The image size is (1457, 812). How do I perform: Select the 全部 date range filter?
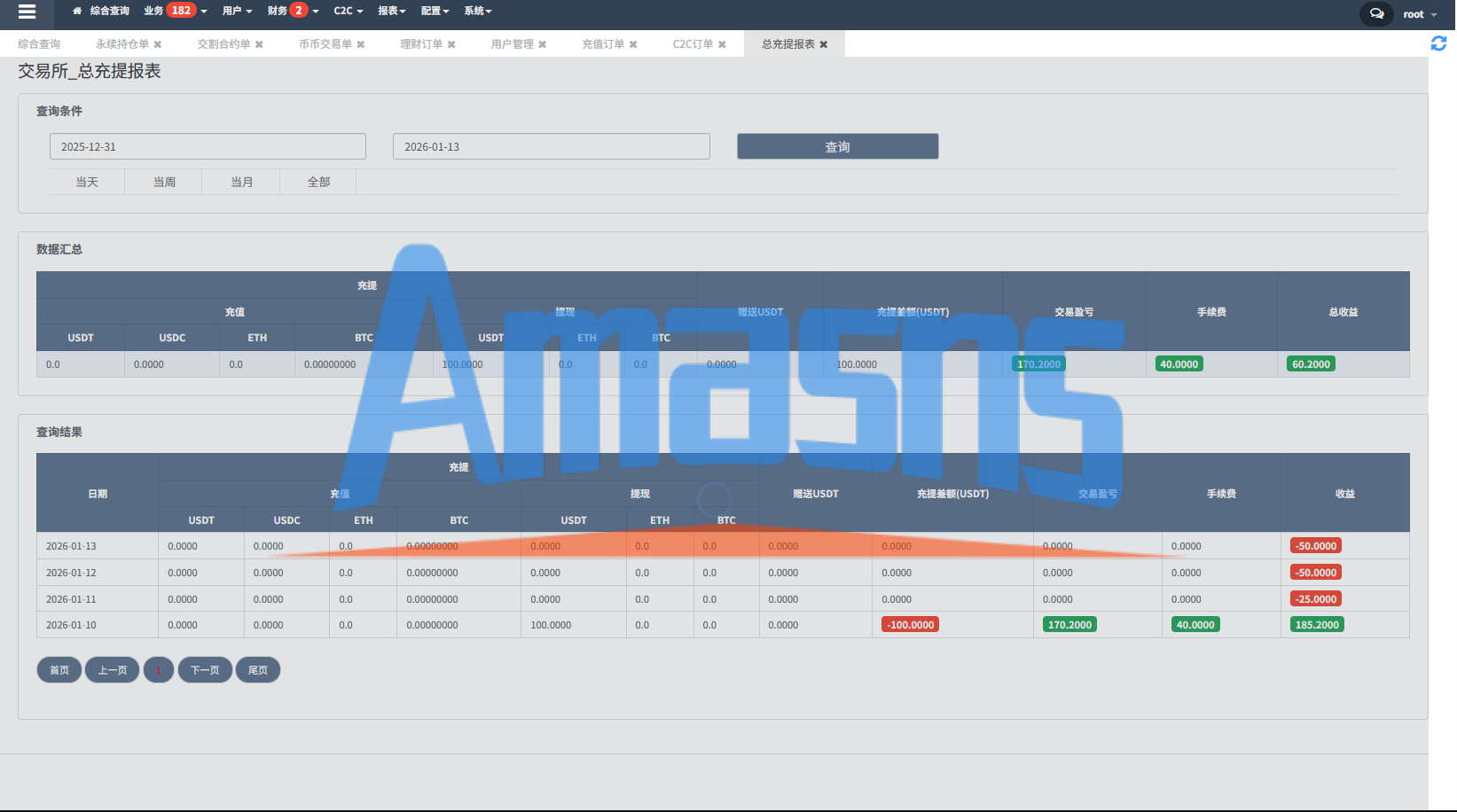[x=318, y=182]
